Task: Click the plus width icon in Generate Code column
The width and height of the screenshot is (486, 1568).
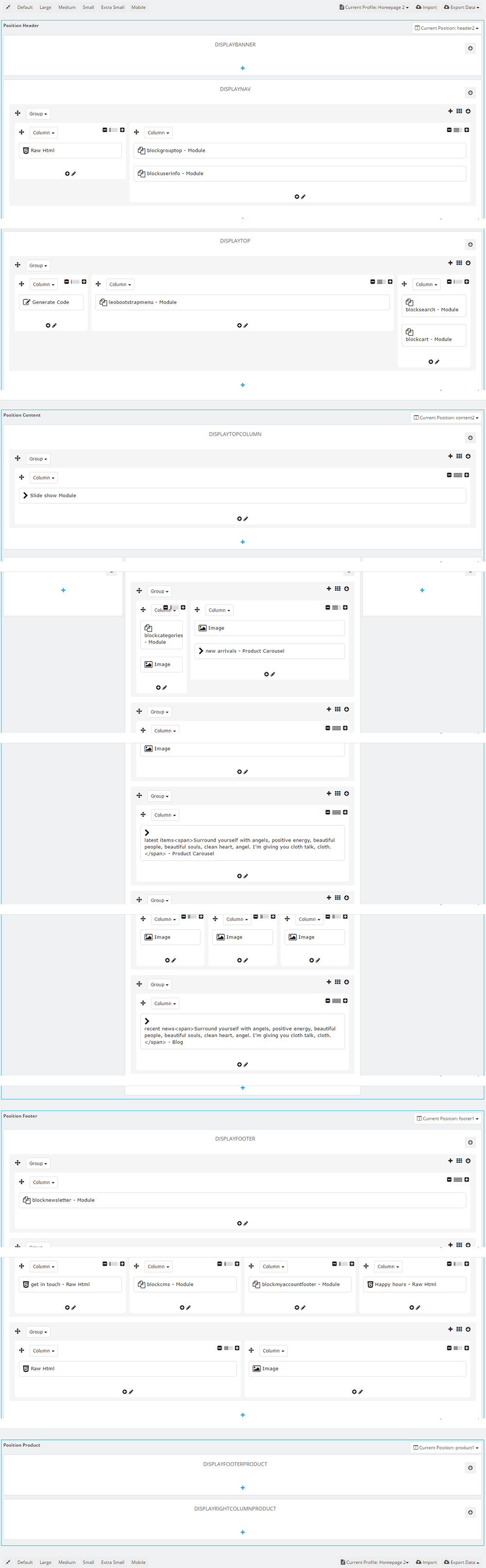Action: pos(84,282)
